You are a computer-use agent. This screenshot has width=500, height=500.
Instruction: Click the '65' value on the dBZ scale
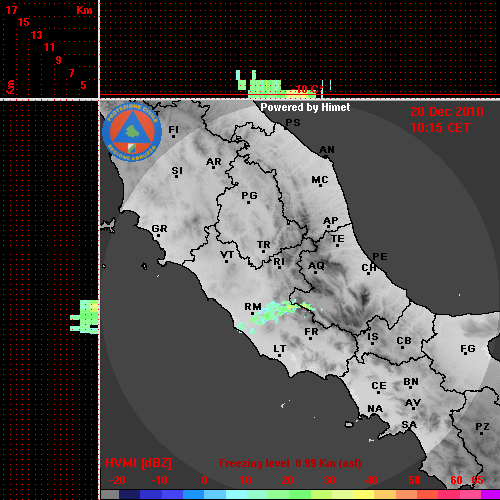tap(477, 480)
